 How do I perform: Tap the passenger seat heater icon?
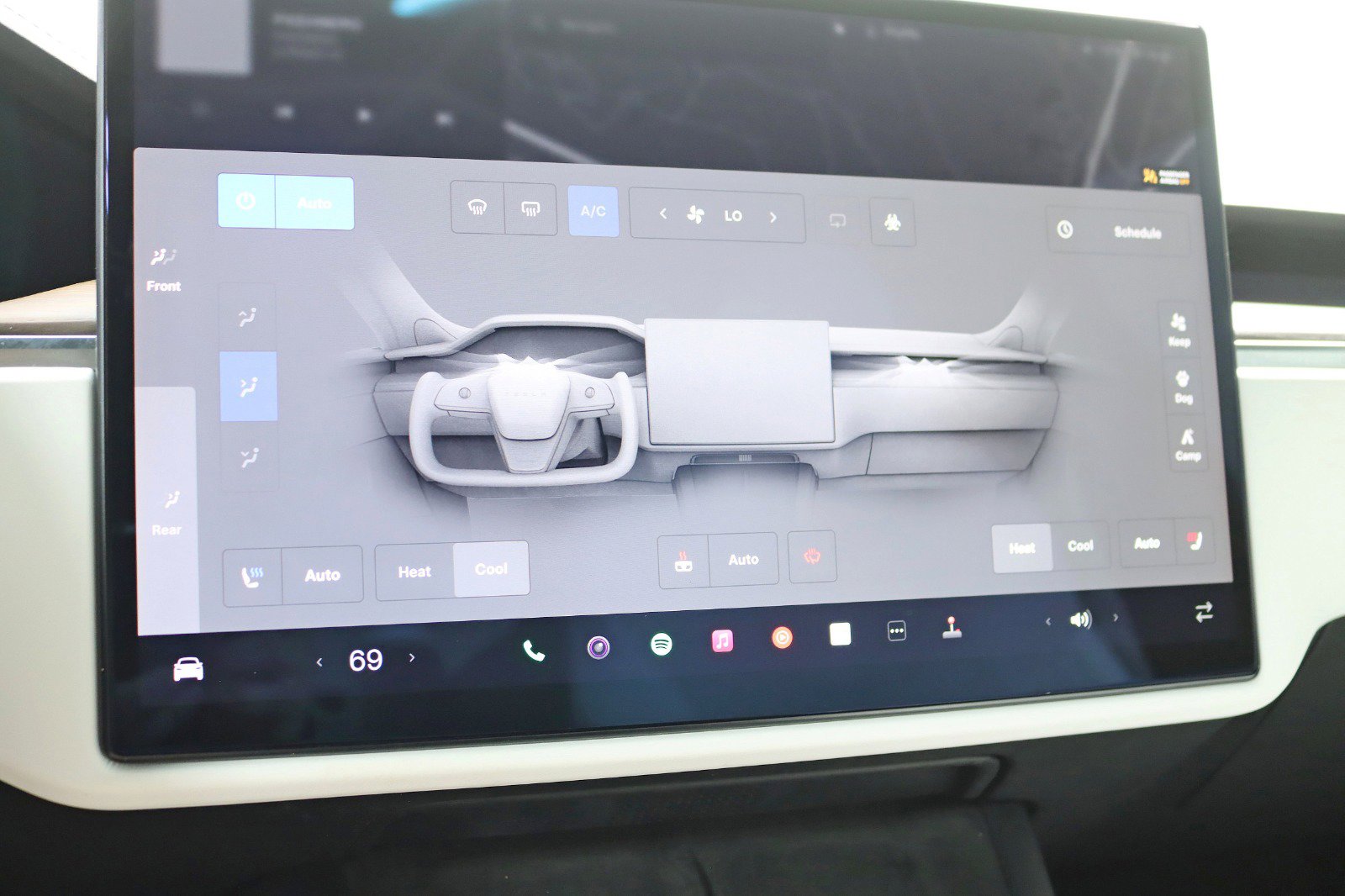point(1195,540)
